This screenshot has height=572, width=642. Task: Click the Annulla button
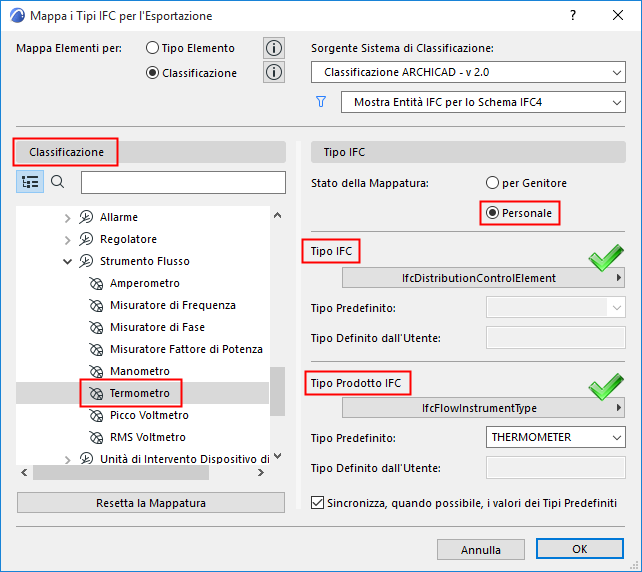click(481, 549)
